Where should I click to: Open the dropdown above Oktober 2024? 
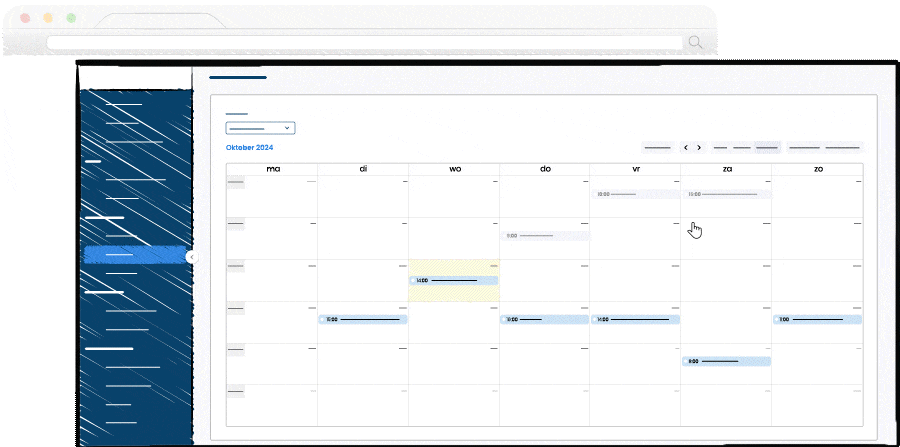point(261,128)
